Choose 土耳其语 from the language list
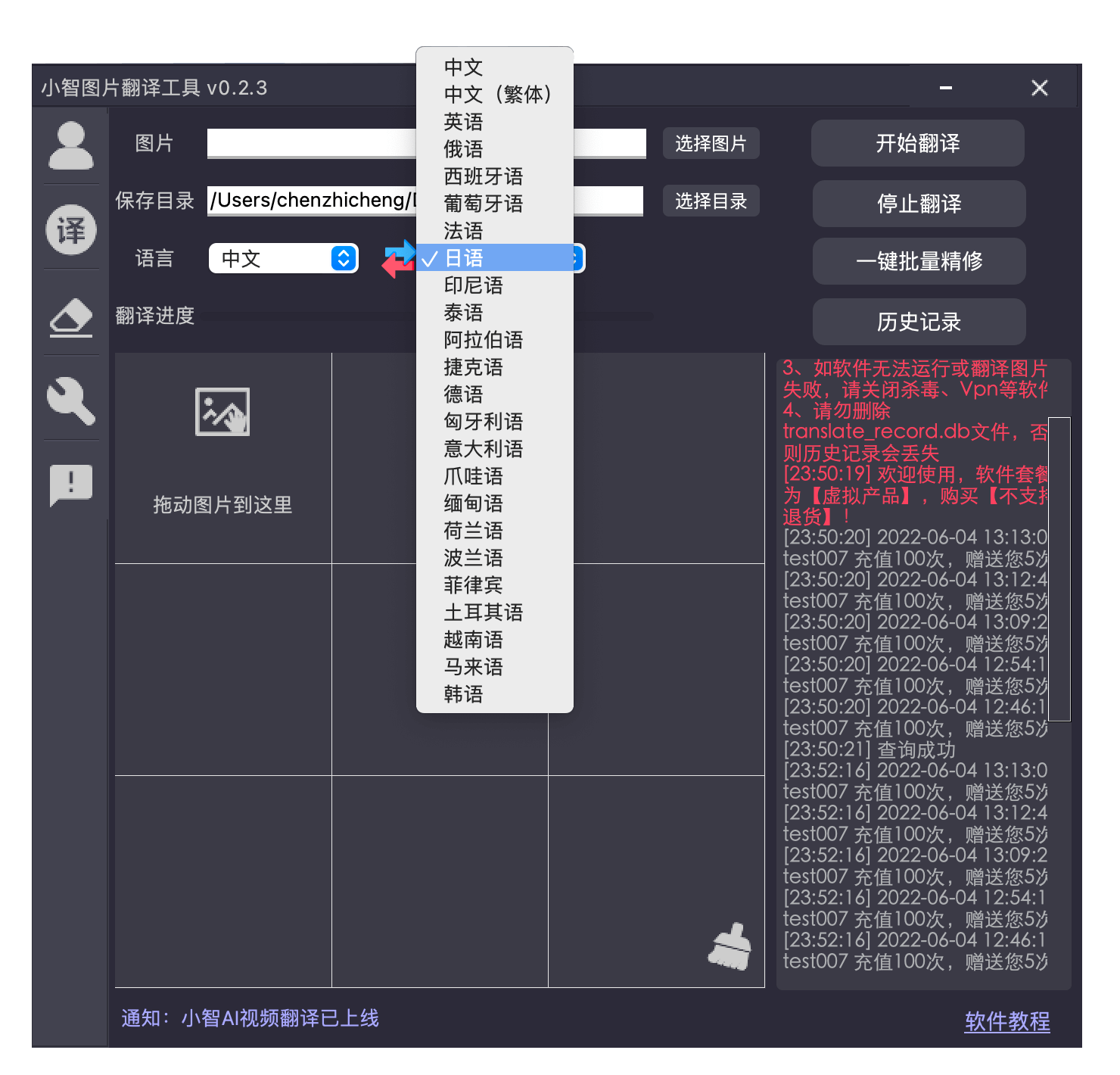 [495, 612]
